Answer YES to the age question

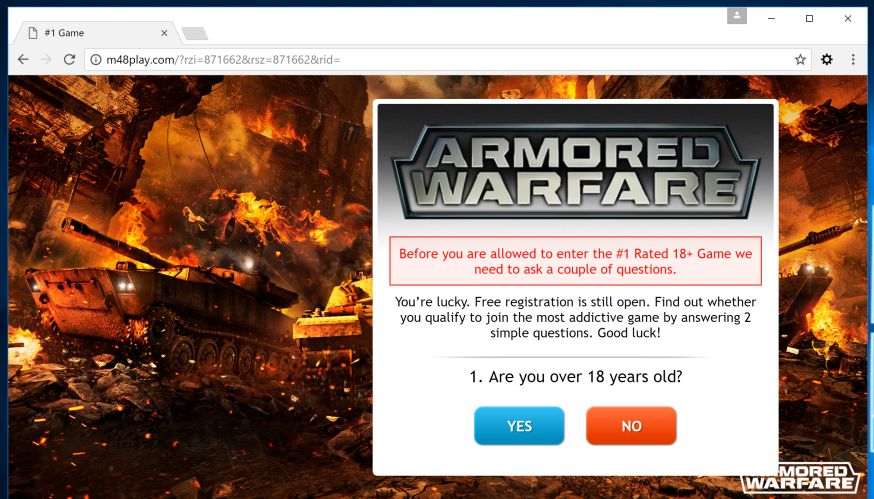pyautogui.click(x=519, y=426)
